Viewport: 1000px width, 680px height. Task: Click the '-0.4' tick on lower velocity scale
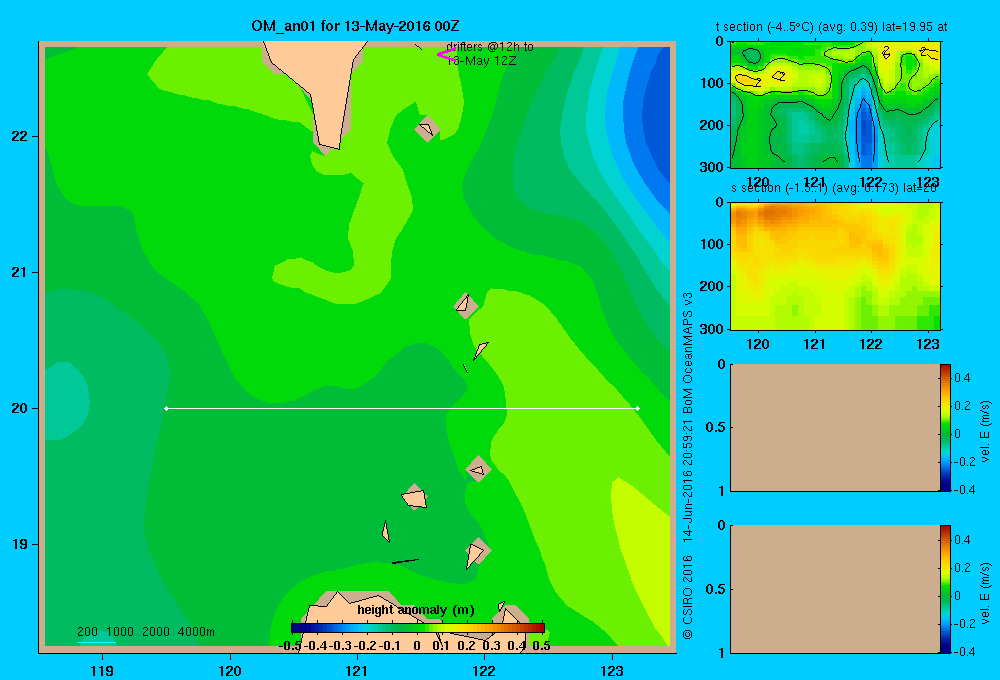click(x=962, y=652)
